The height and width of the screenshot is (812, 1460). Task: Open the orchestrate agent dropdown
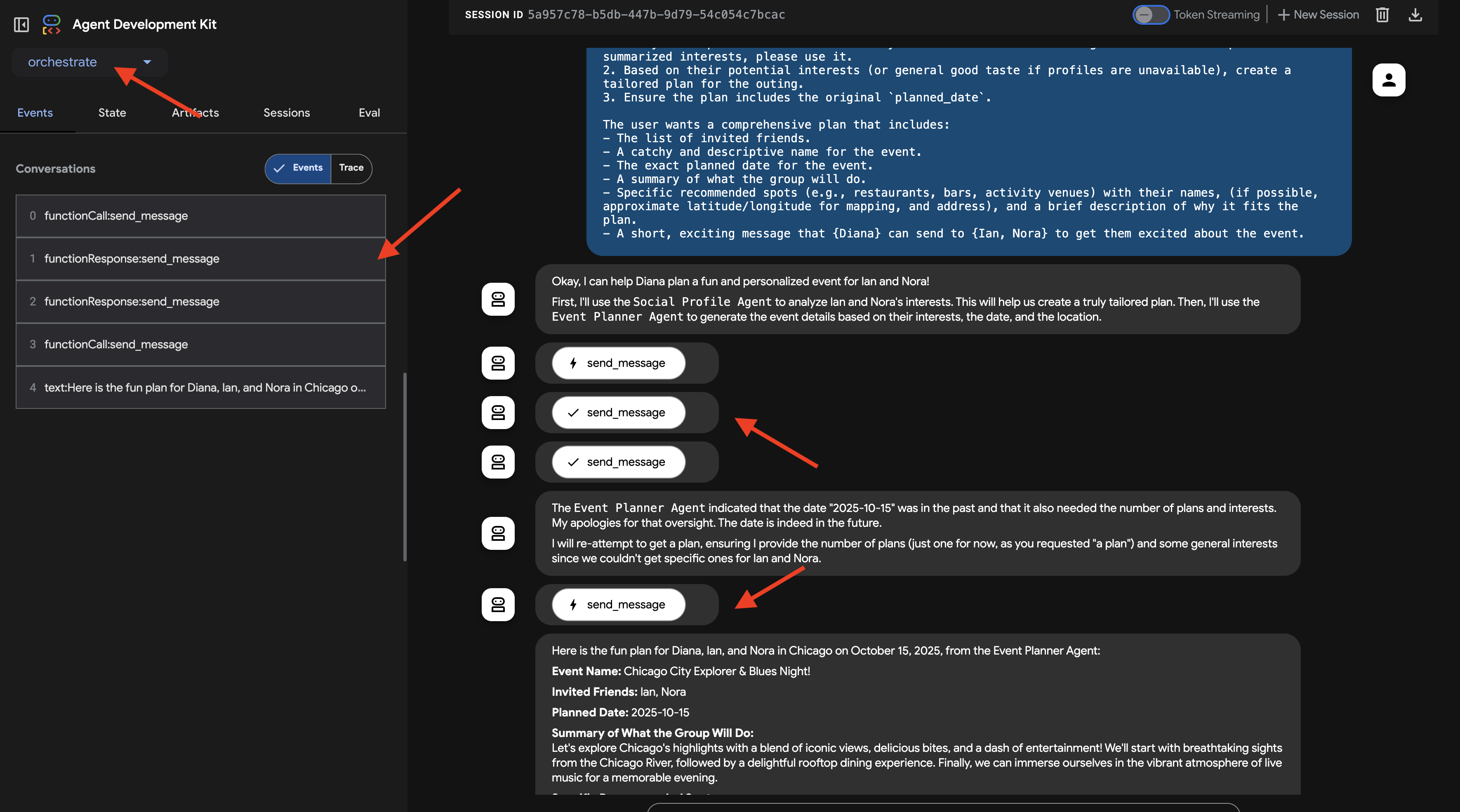[89, 62]
